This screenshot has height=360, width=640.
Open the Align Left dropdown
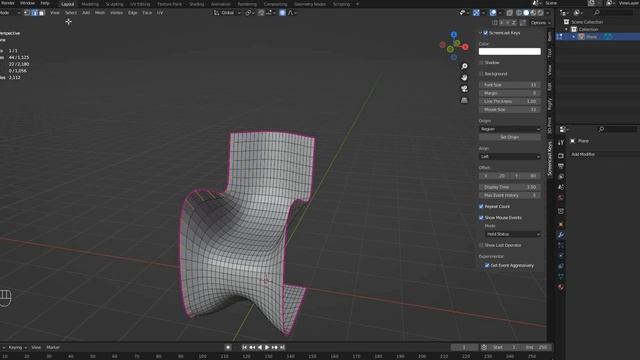pos(509,157)
